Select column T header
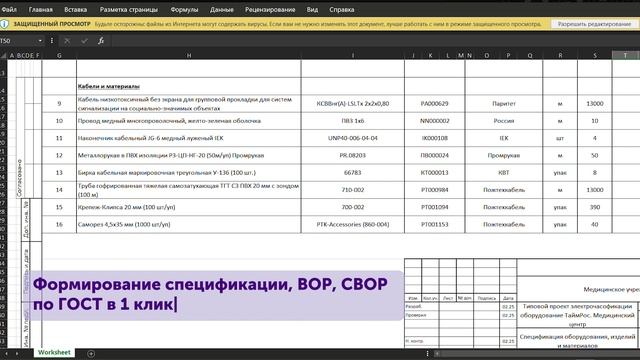The height and width of the screenshot is (360, 640). (625, 55)
